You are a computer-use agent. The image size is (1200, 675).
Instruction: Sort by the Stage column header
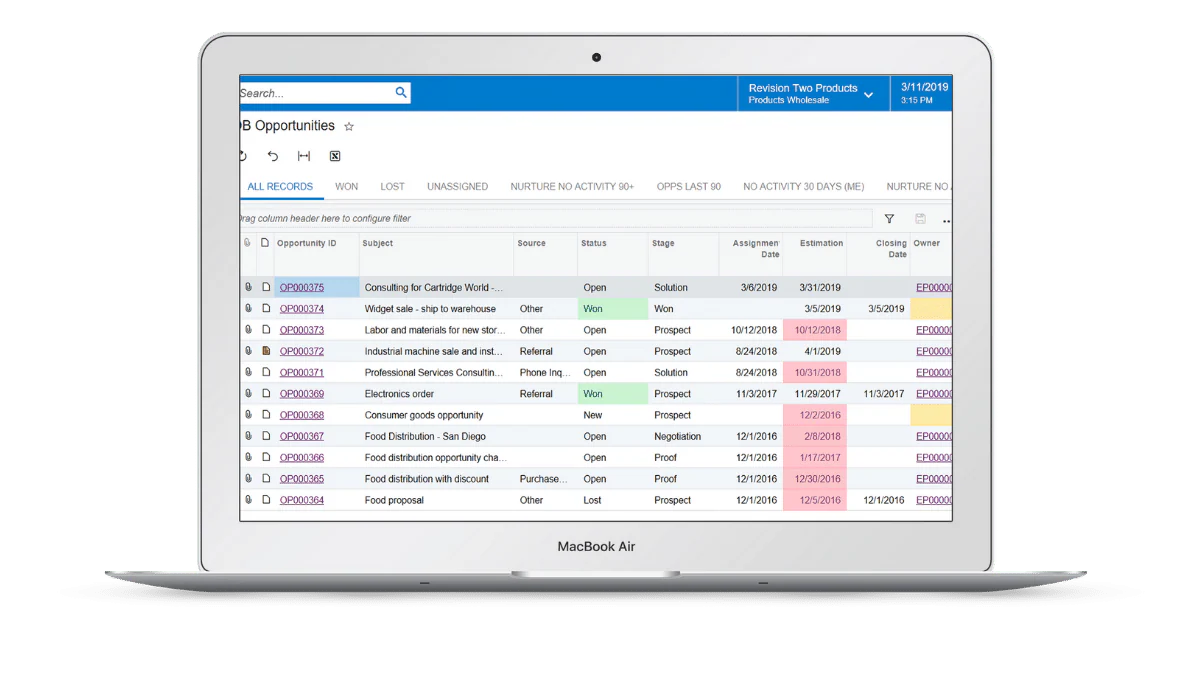coord(663,243)
